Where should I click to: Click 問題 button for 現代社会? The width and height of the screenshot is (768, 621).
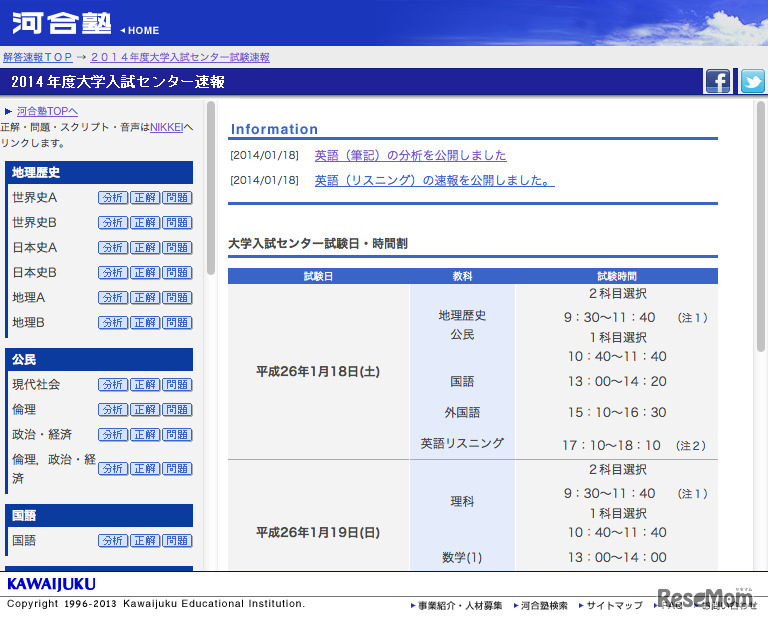[177, 384]
